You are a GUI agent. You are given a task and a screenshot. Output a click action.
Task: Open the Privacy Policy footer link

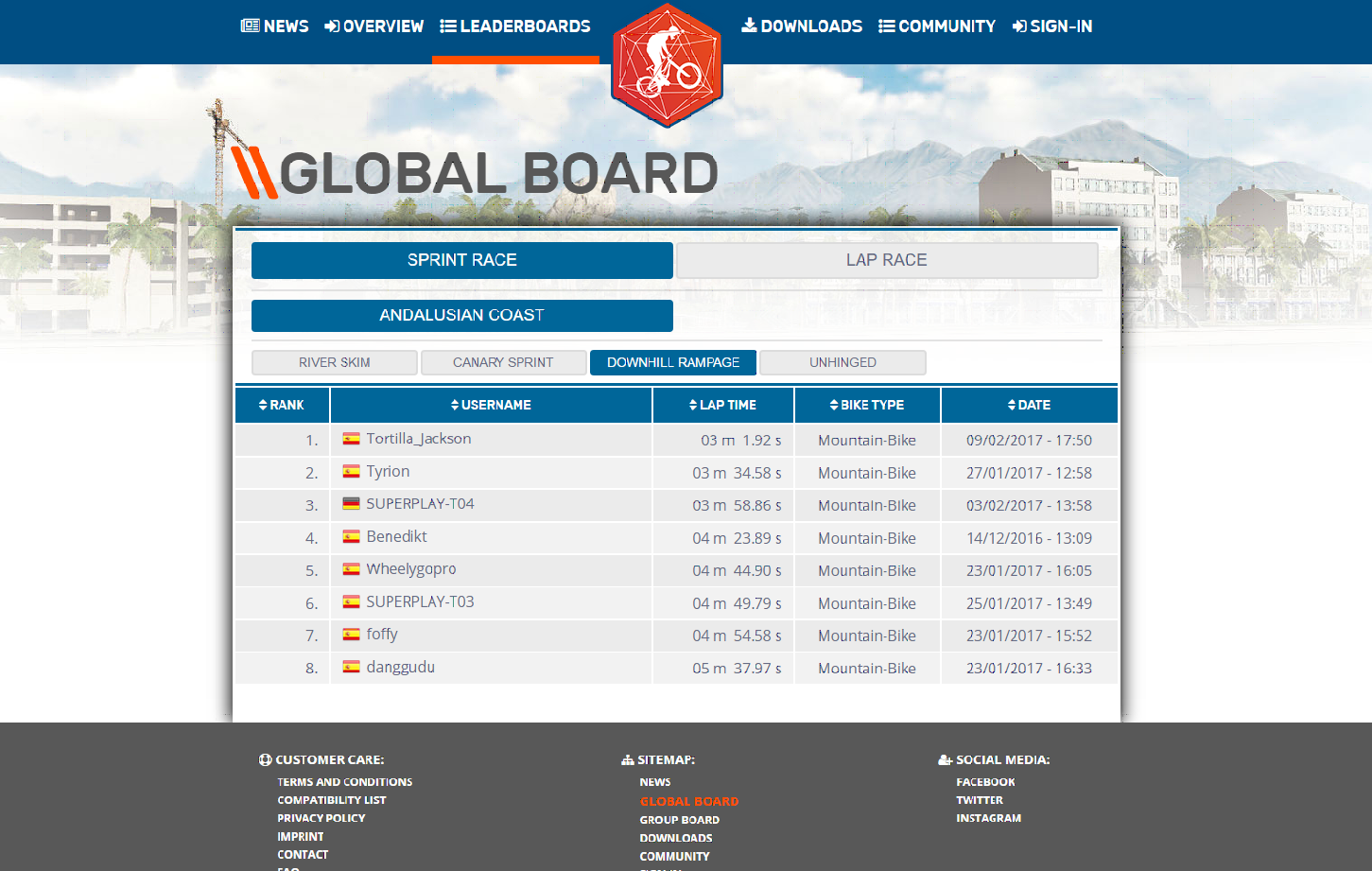(x=321, y=818)
